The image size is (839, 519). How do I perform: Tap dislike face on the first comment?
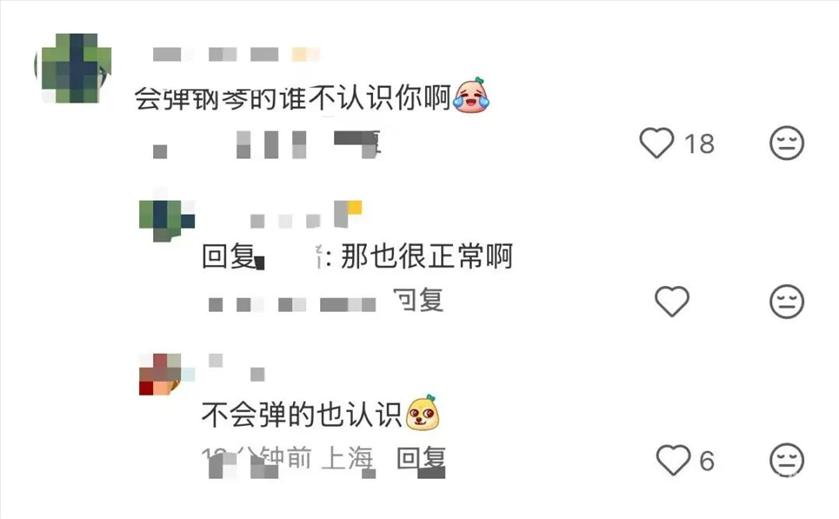pyautogui.click(x=787, y=143)
